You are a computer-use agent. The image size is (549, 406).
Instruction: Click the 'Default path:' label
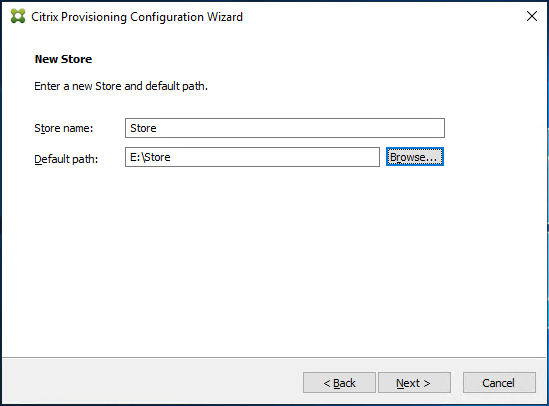point(66,159)
